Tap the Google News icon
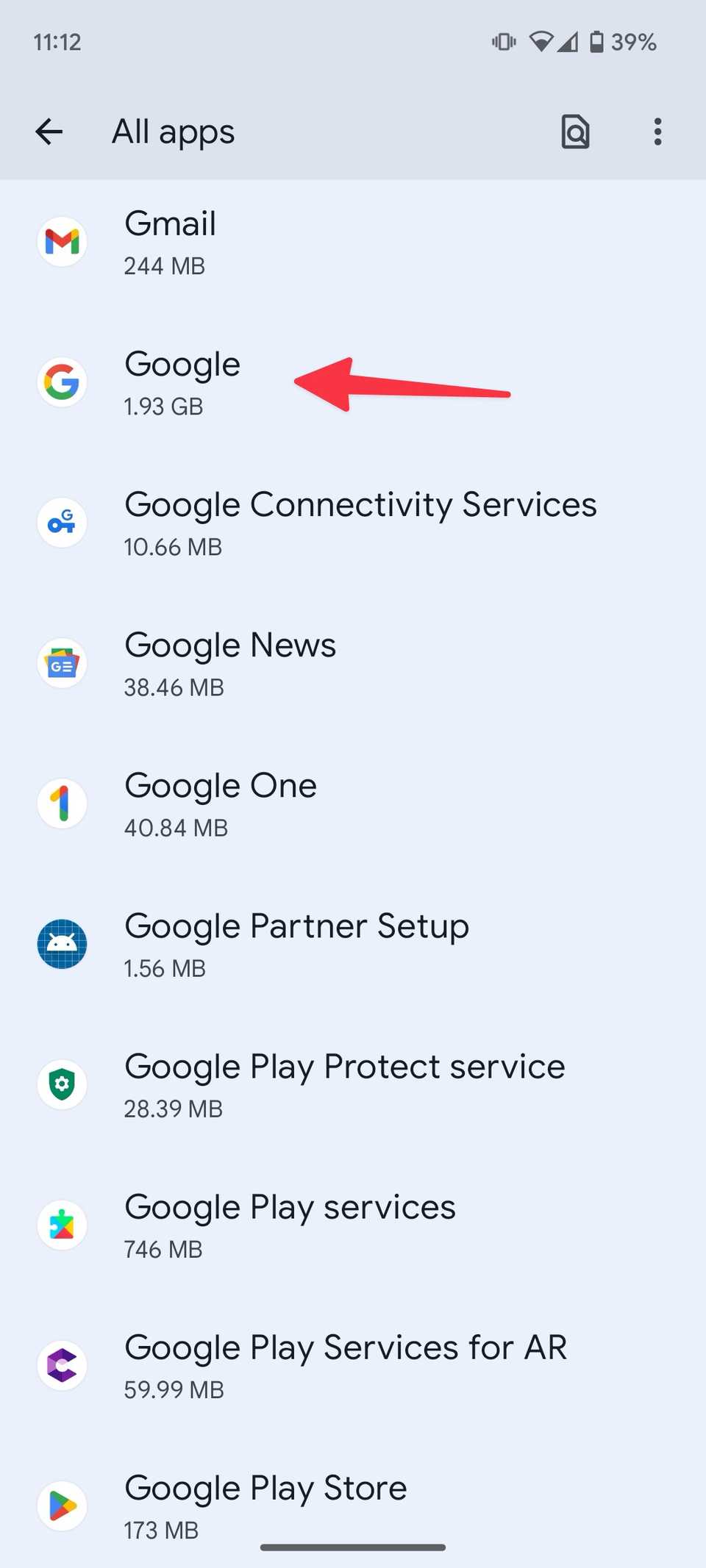This screenshot has width=706, height=1568. [x=62, y=663]
